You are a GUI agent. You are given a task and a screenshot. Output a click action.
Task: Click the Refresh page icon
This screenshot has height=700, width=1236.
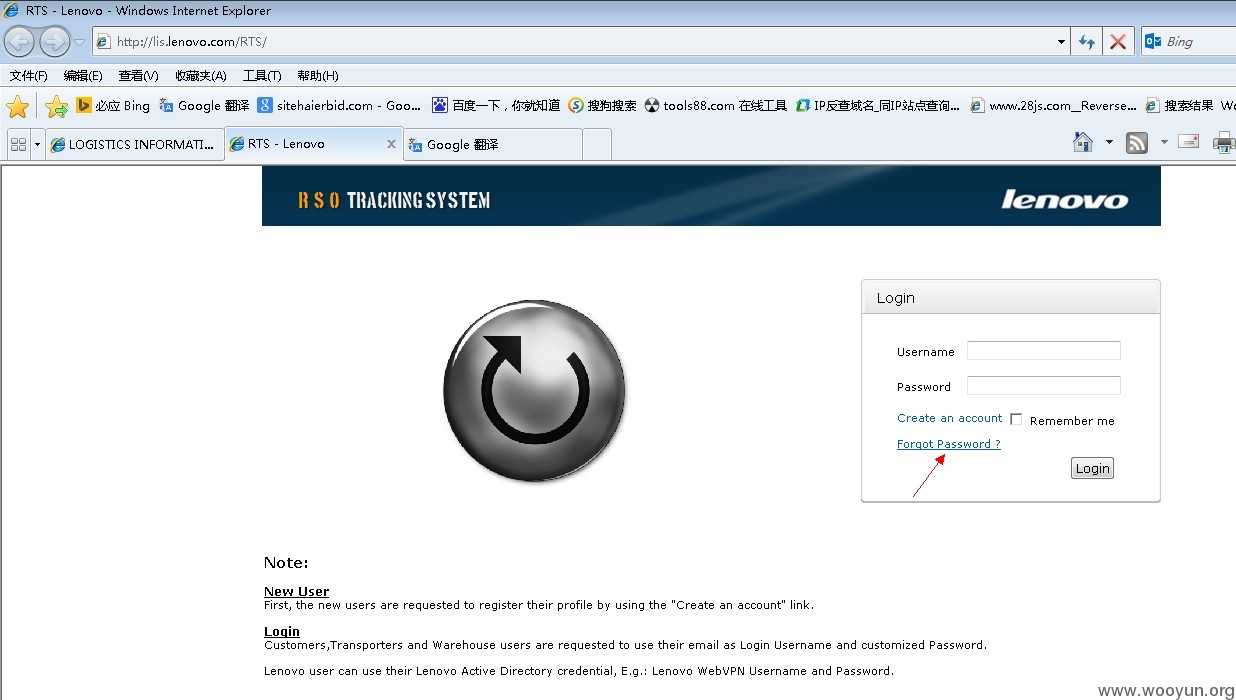[x=1086, y=42]
